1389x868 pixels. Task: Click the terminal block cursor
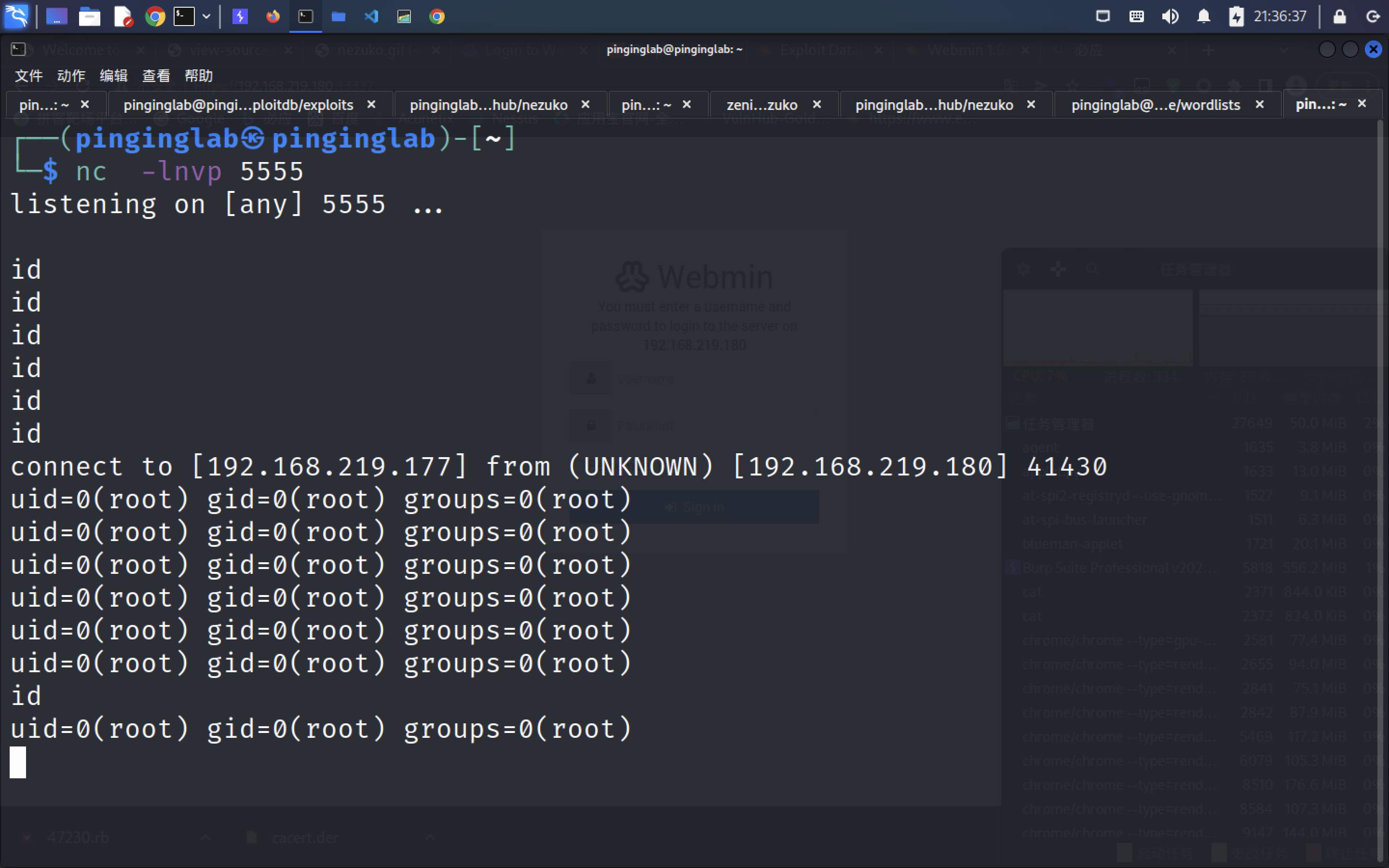point(18,762)
